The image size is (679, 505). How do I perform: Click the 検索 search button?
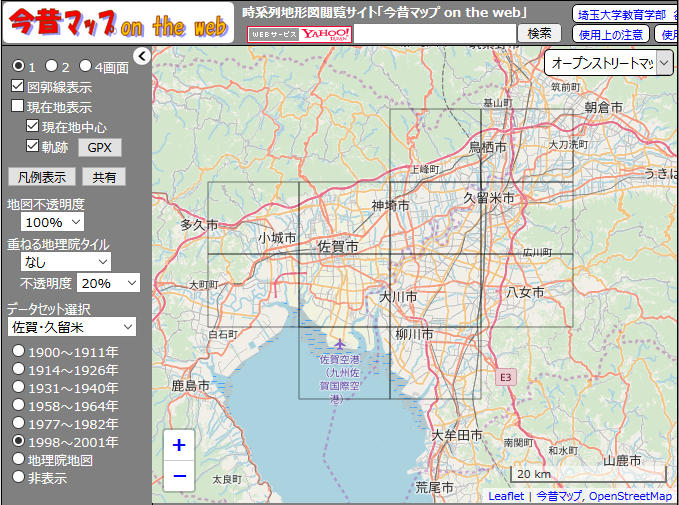540,33
